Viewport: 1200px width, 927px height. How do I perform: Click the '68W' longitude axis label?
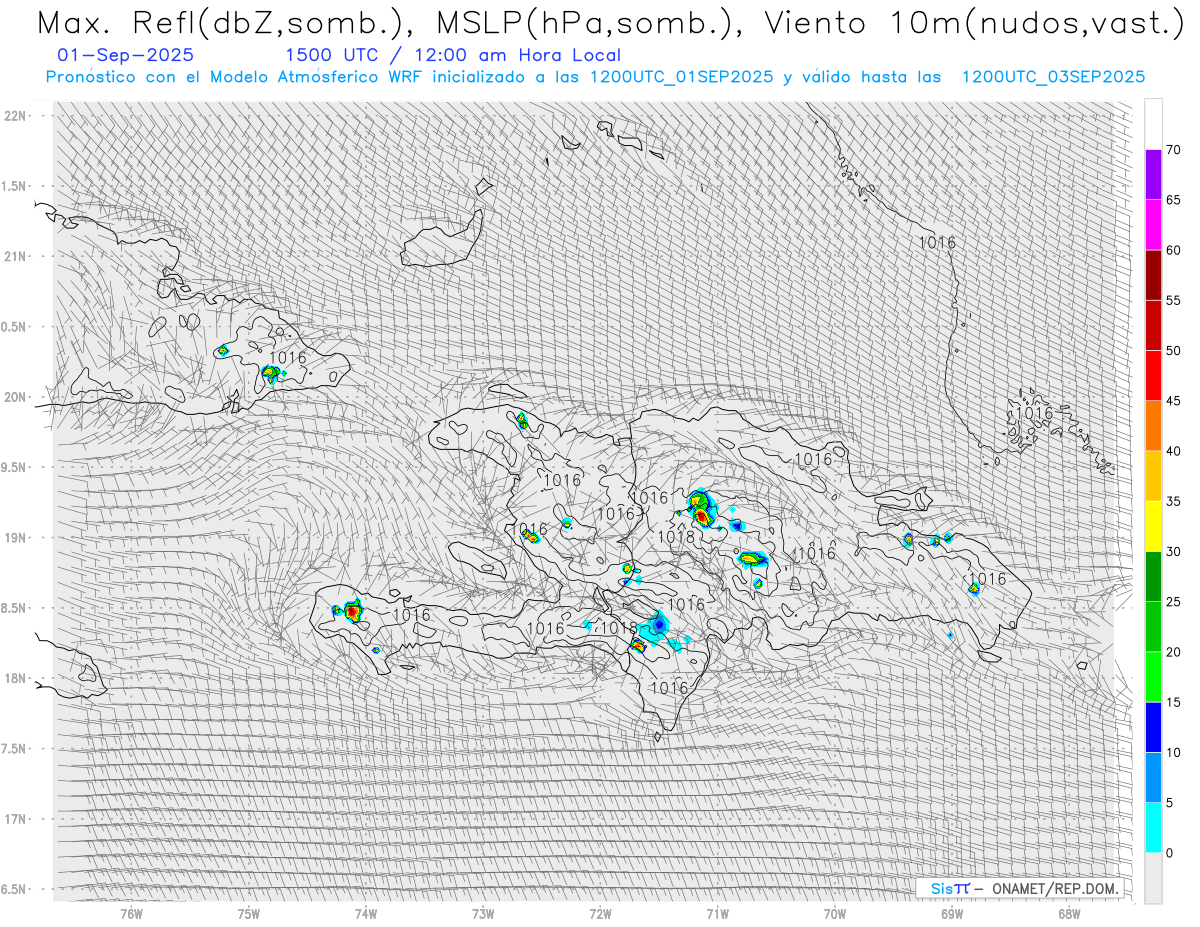(1069, 913)
